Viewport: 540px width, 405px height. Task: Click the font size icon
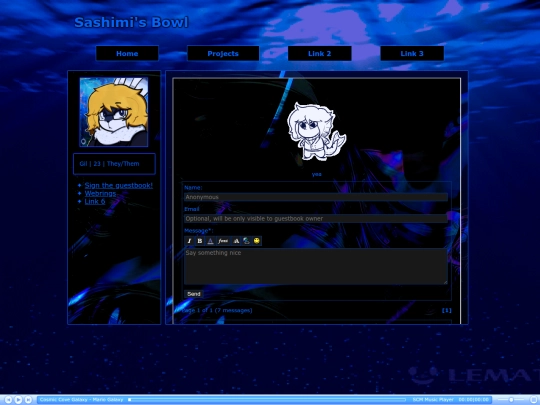click(236, 241)
